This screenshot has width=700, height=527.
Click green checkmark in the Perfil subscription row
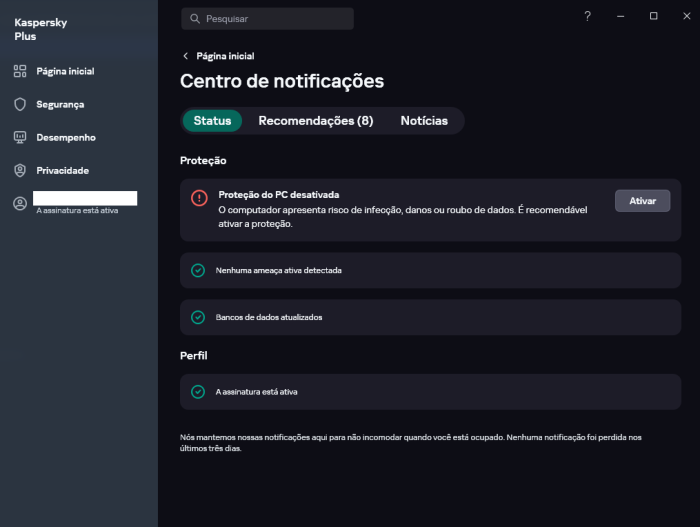coord(198,392)
